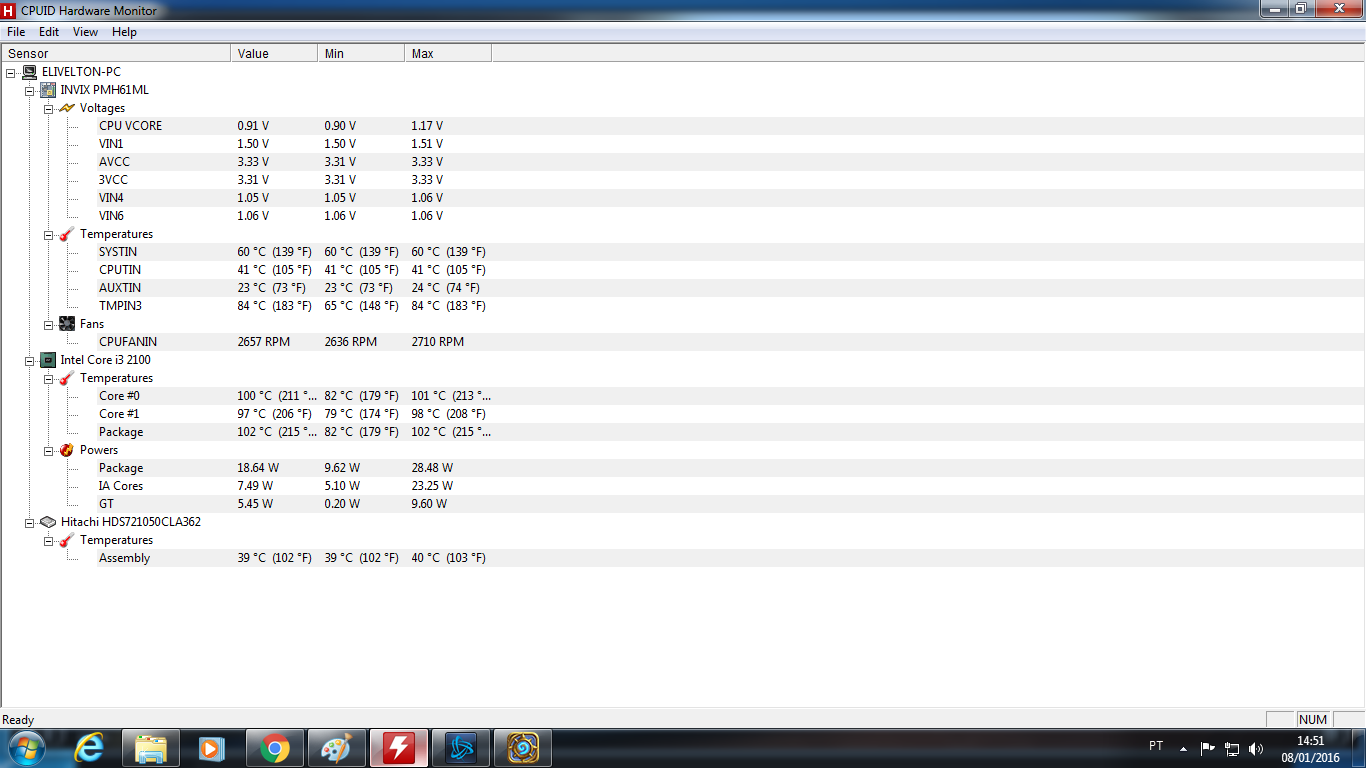Open the Hearthstone app in taskbar
This screenshot has height=768, width=1366.
coord(523,748)
